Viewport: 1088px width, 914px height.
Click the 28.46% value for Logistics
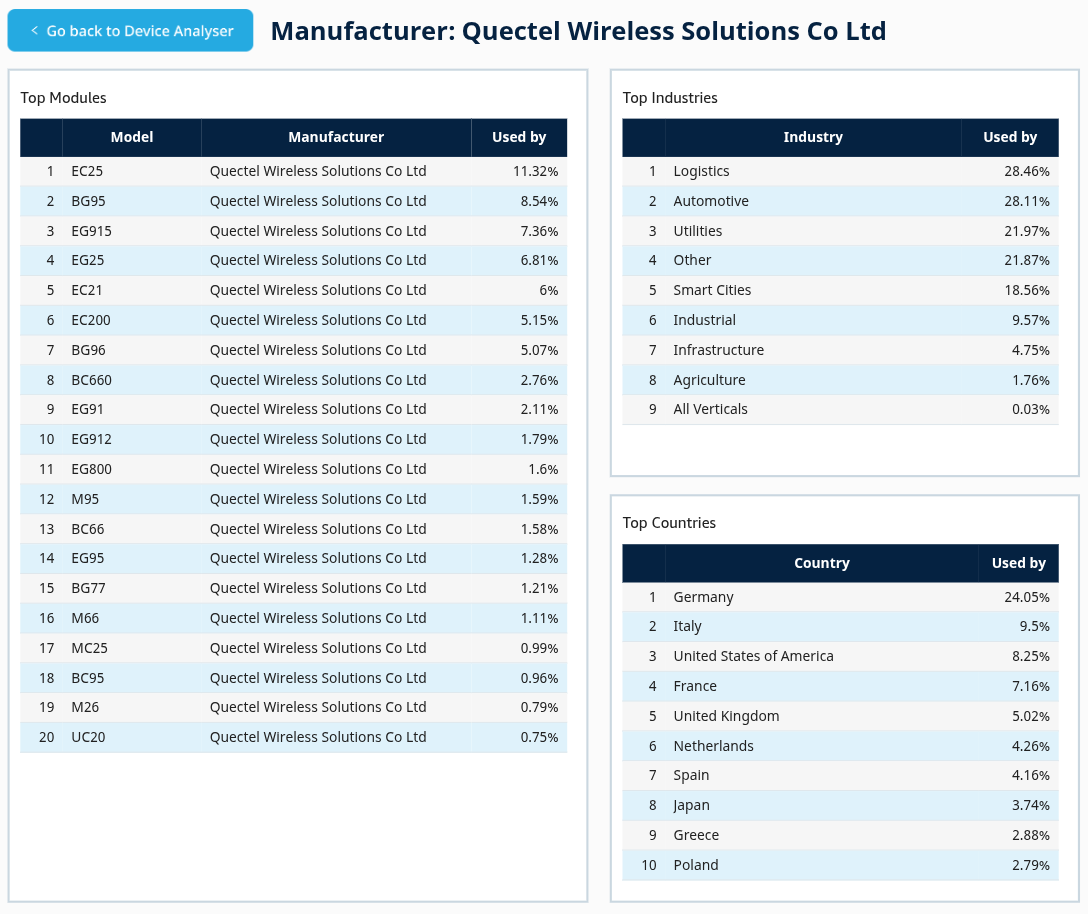(1026, 171)
